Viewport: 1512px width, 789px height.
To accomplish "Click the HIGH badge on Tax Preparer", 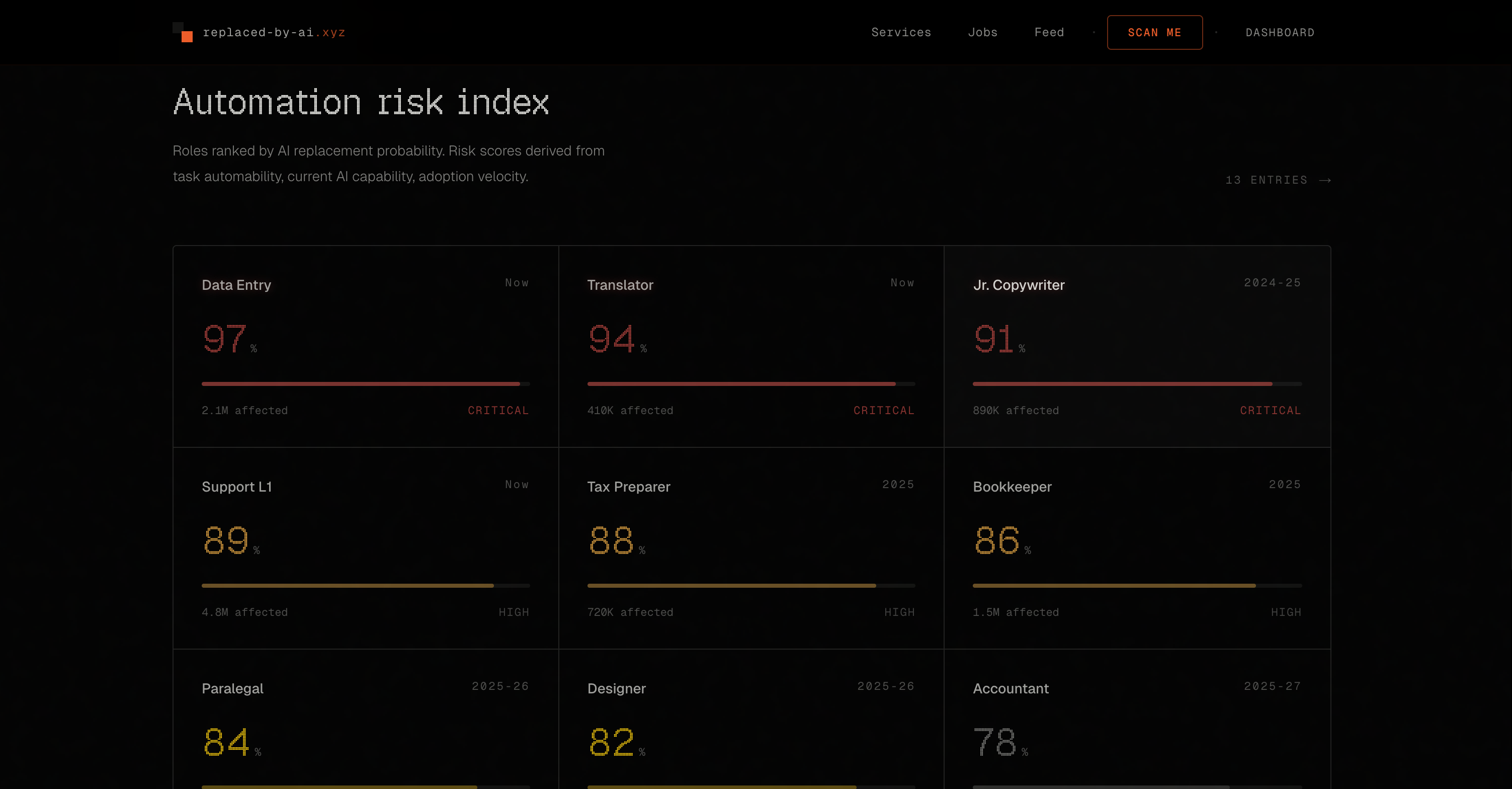I will click(900, 612).
